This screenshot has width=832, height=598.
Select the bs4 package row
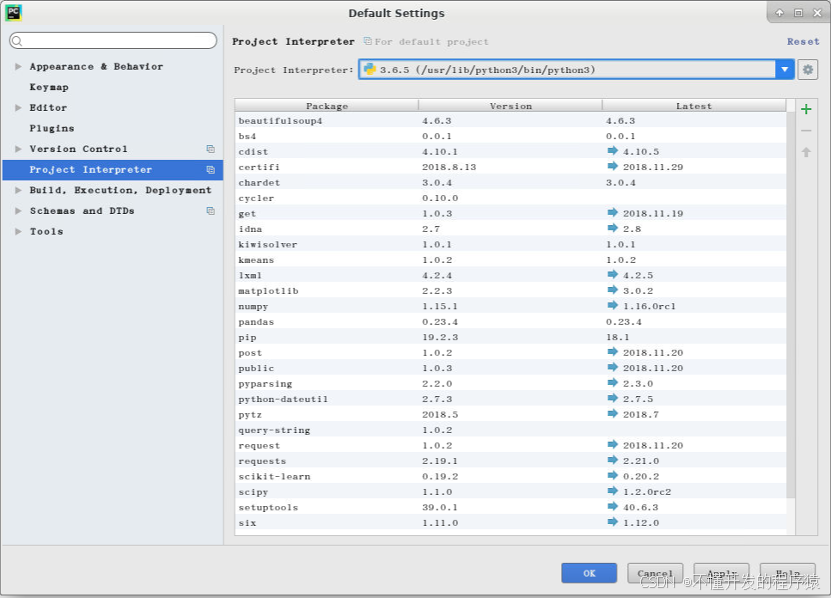[510, 136]
